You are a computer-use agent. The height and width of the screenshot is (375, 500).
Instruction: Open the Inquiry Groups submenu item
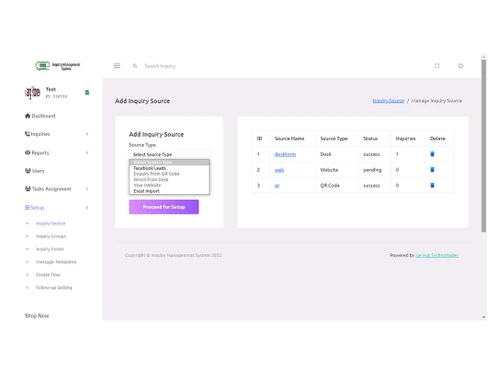[x=51, y=236]
